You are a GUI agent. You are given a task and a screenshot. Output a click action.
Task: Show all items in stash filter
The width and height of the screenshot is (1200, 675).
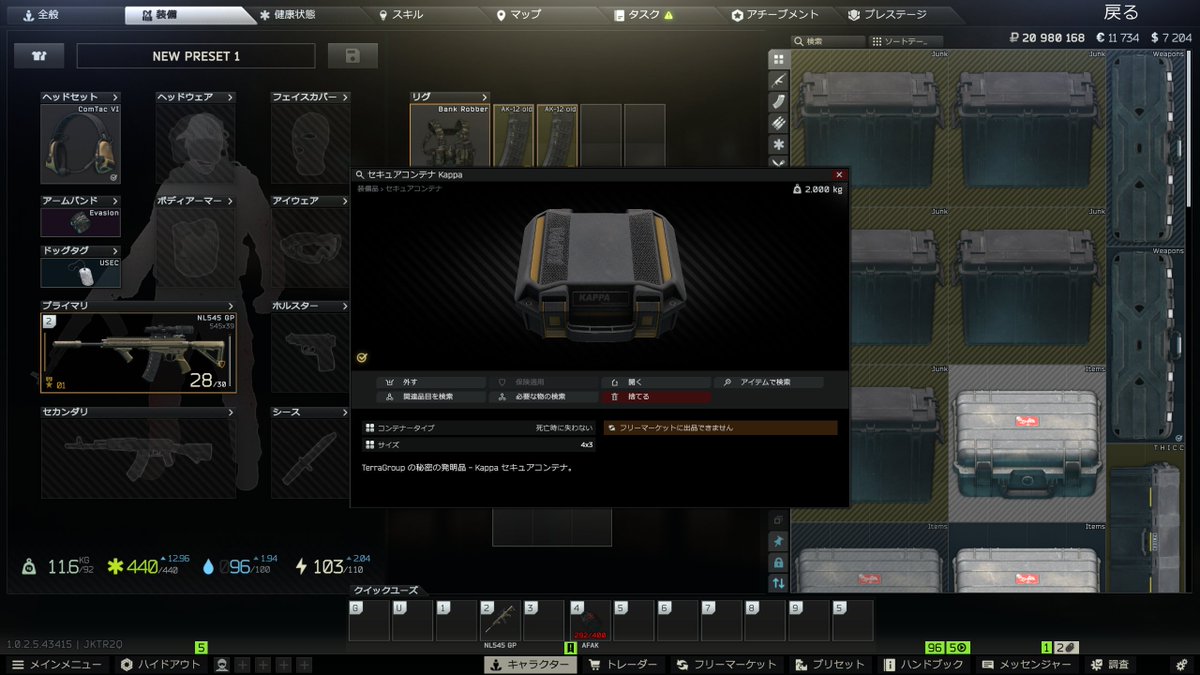[x=779, y=59]
